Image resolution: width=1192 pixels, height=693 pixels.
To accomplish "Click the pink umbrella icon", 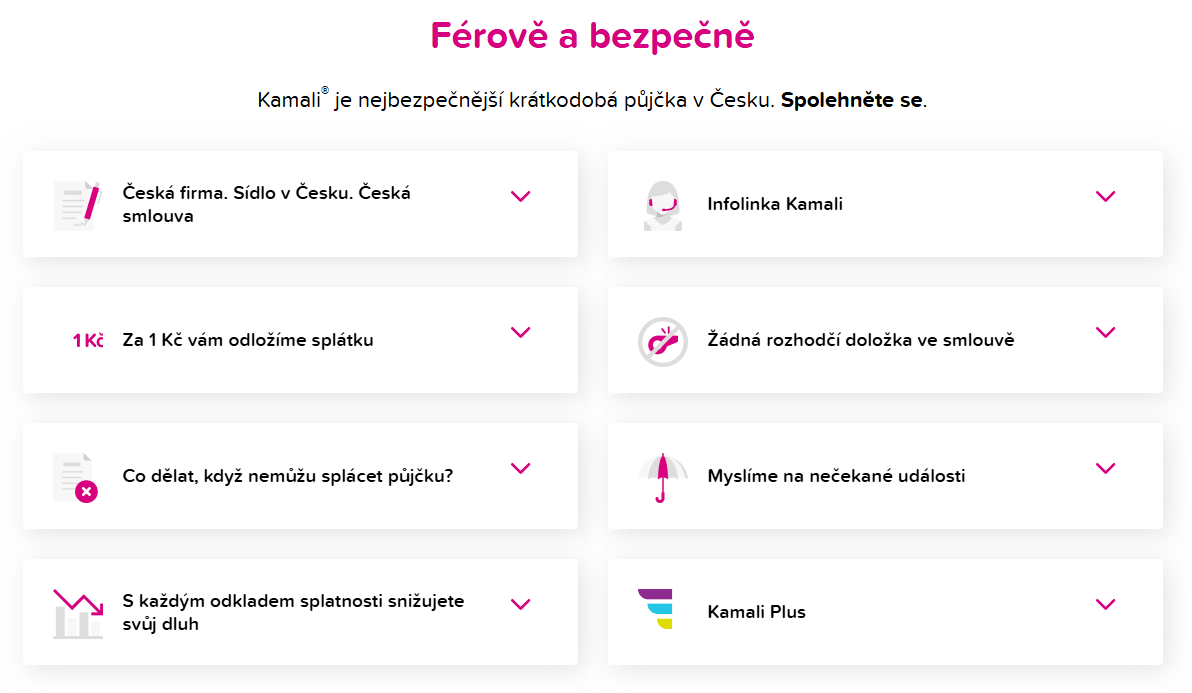I will 662,476.
